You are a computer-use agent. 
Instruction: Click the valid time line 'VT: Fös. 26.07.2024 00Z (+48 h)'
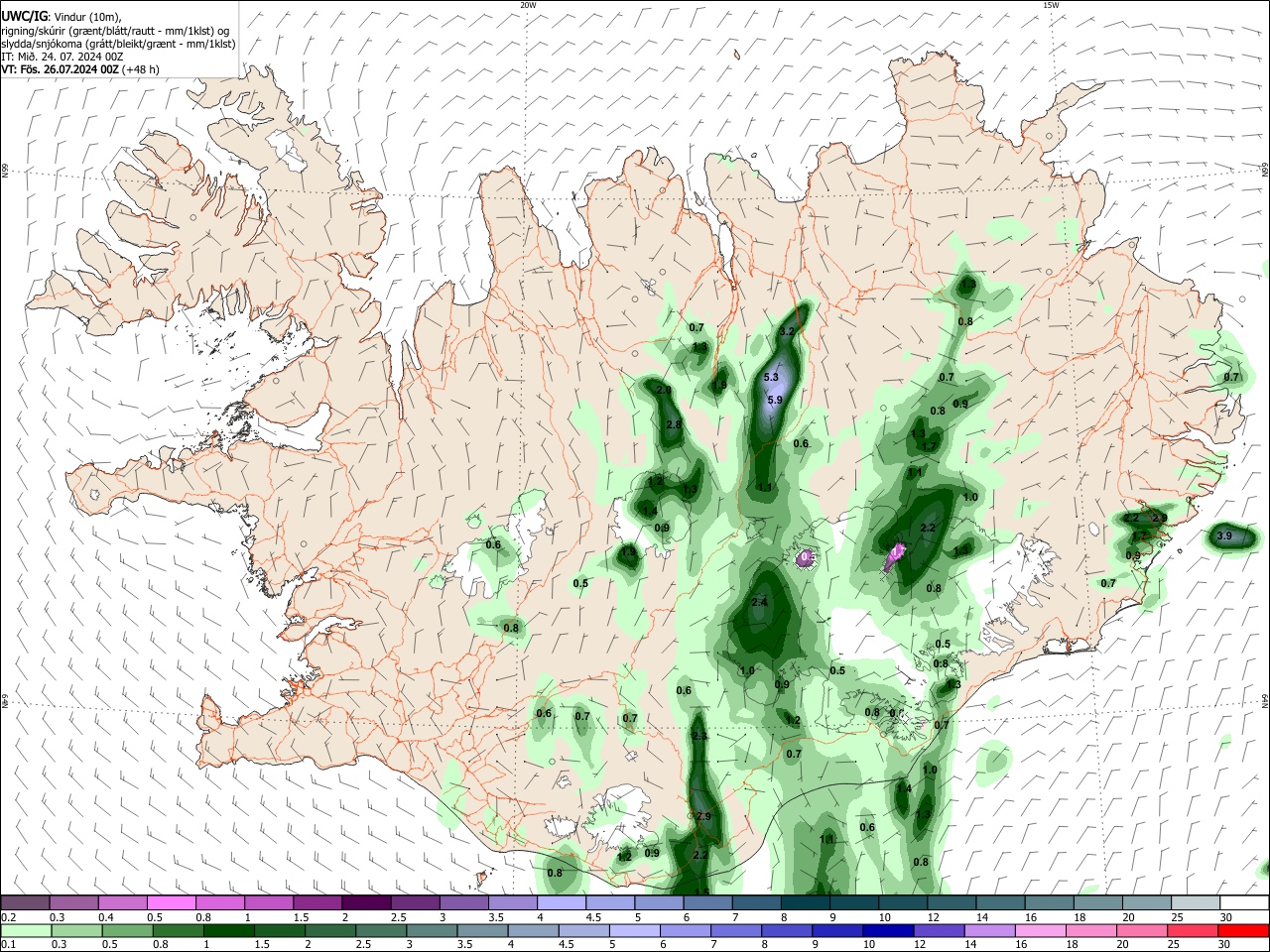click(80, 69)
